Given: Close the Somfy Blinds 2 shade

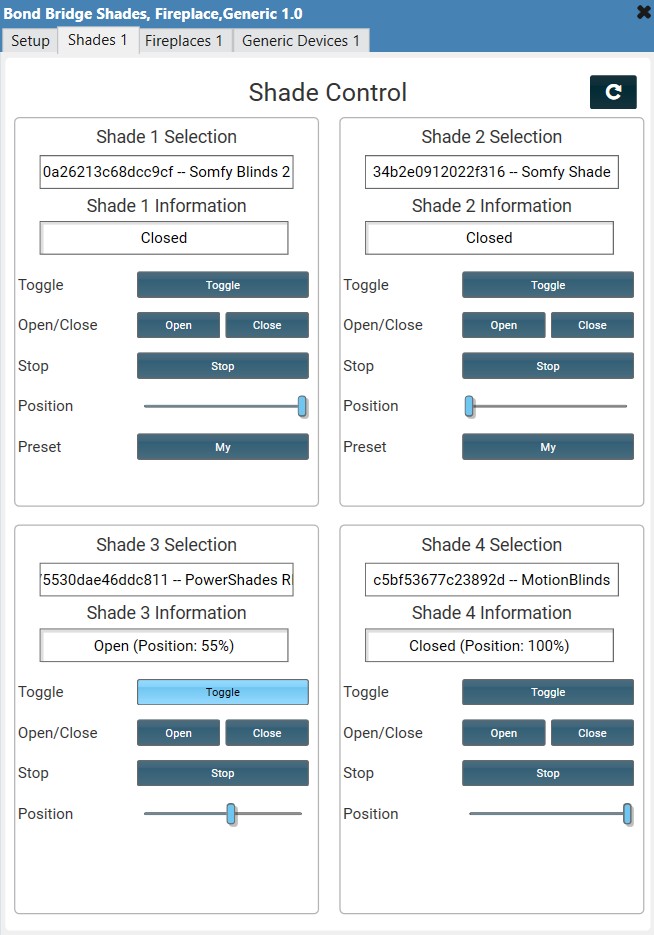Looking at the screenshot, I should pos(267,324).
